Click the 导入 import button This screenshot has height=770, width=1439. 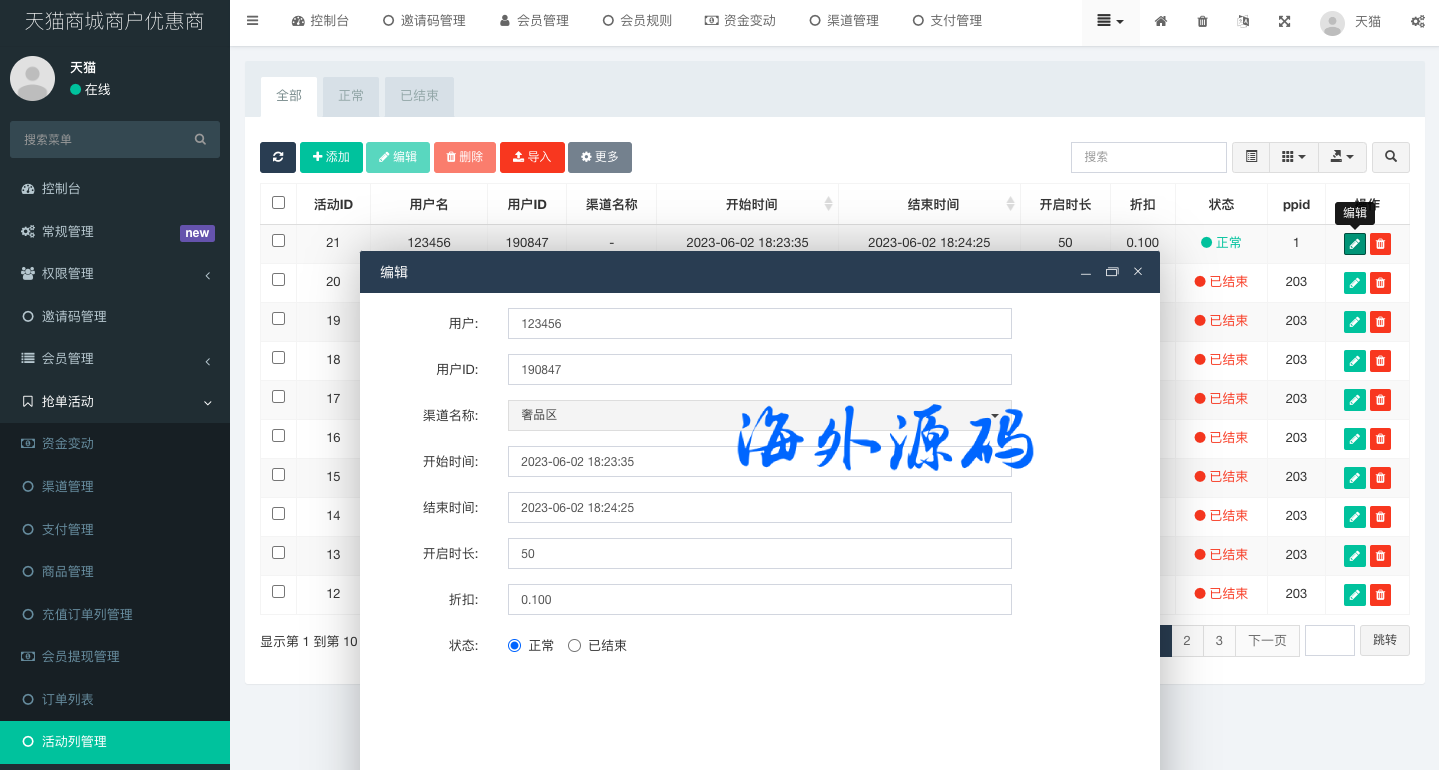tap(532, 157)
